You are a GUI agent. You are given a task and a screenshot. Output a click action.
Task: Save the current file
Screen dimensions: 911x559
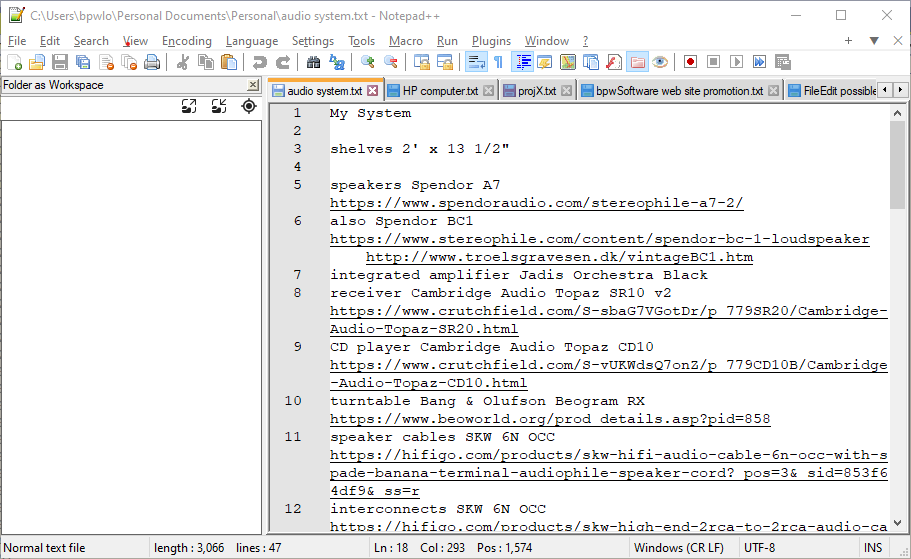coord(60,62)
